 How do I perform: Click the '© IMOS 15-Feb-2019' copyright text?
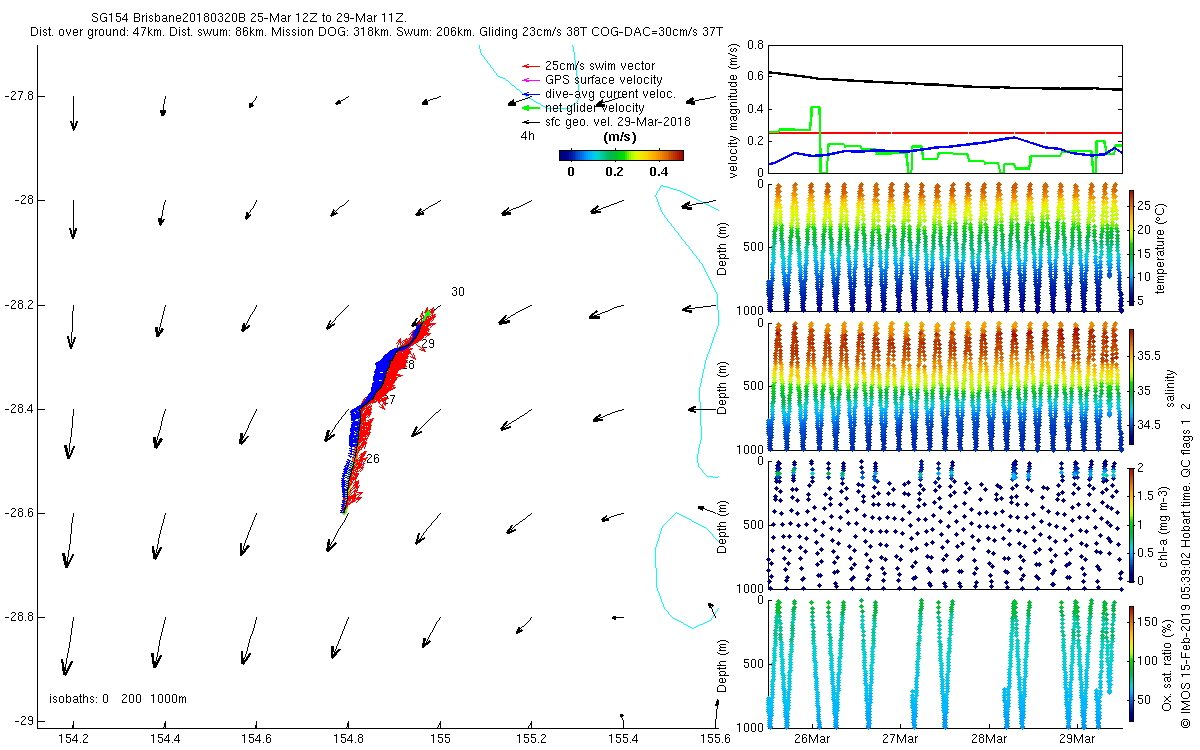pos(1185,669)
